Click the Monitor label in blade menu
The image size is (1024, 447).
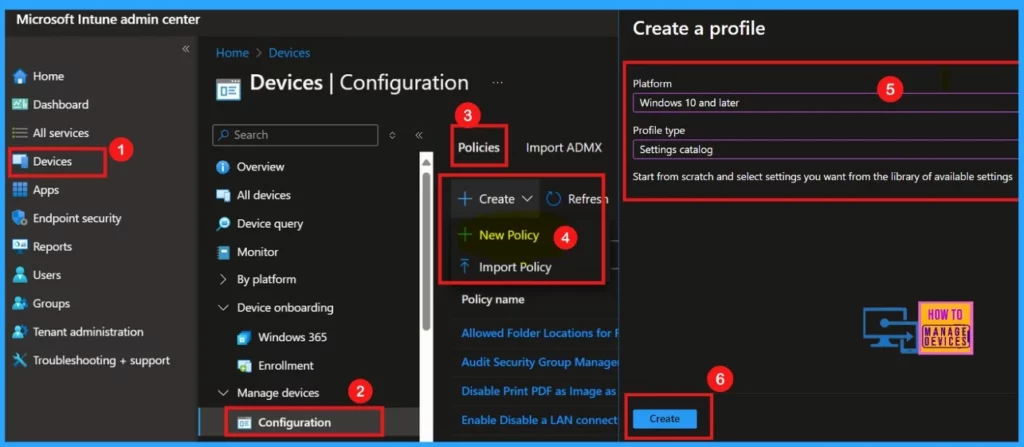[257, 252]
